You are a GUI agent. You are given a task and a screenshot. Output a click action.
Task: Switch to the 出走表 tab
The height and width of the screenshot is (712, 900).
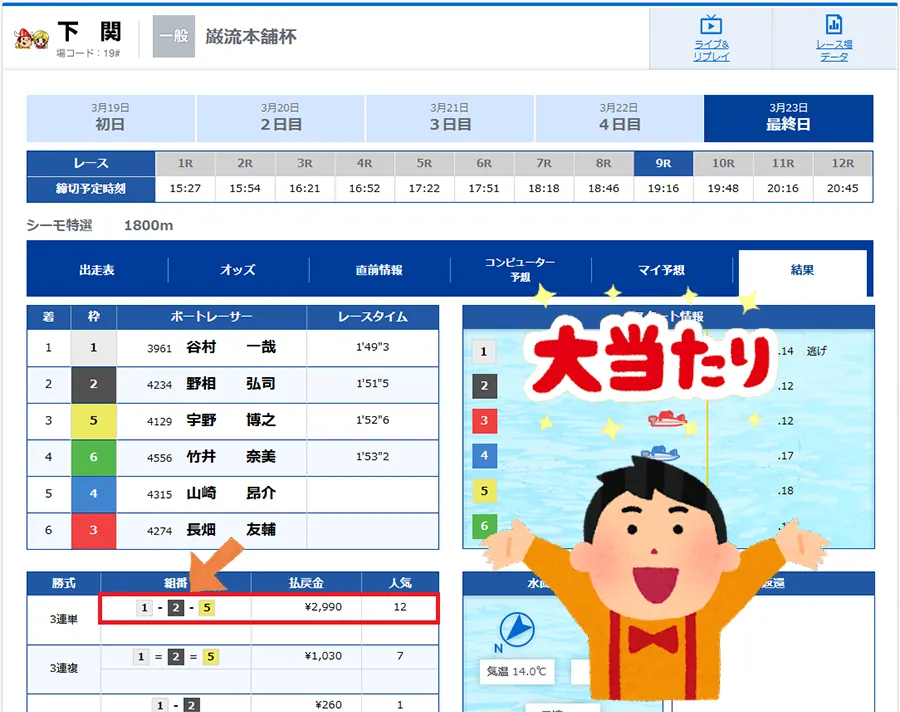click(x=97, y=270)
